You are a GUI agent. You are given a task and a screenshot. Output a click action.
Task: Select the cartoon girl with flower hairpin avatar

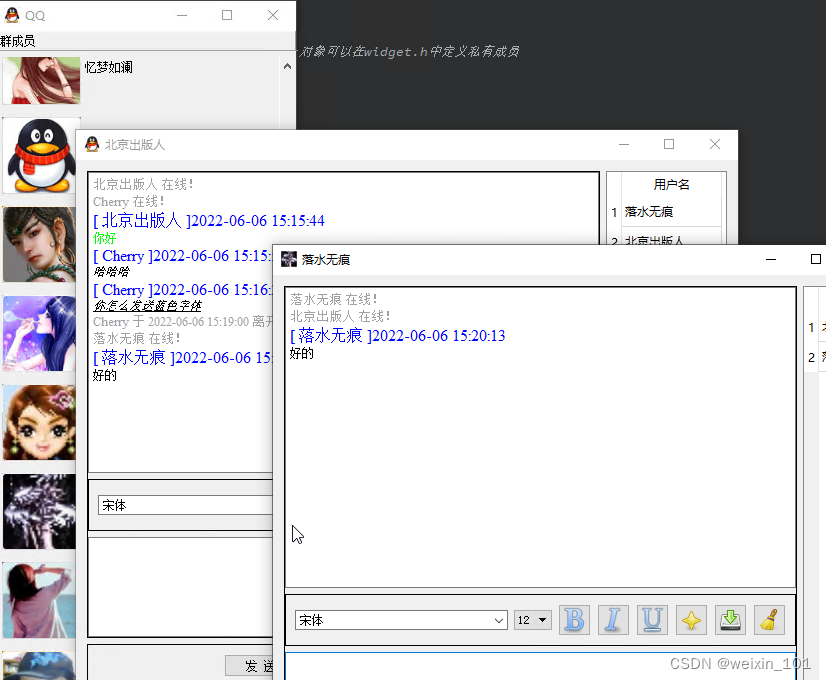(40, 422)
